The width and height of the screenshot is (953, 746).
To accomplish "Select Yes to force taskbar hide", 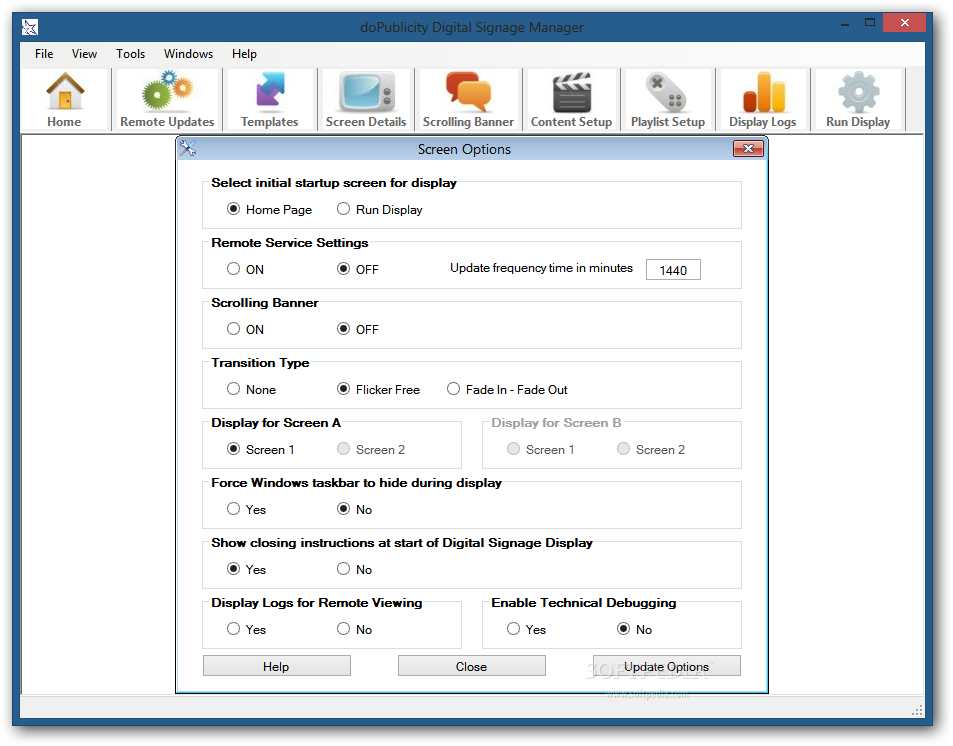I will pyautogui.click(x=246, y=509).
